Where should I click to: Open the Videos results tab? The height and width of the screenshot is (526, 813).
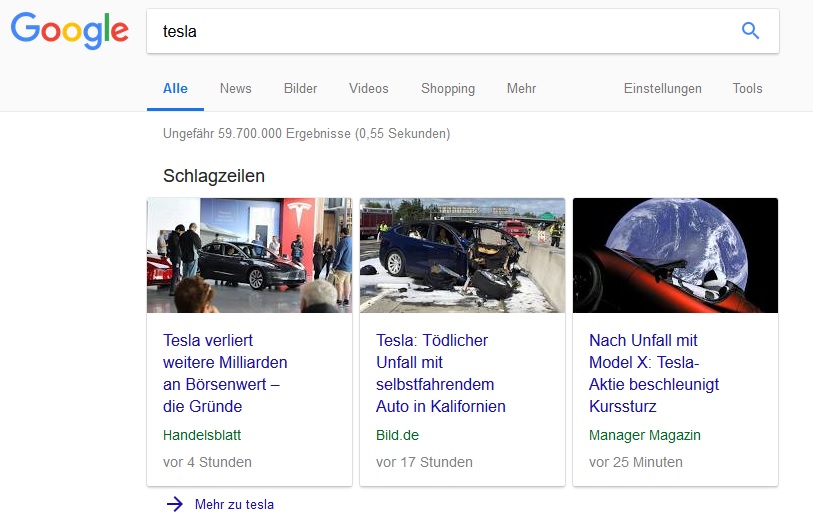pos(368,88)
